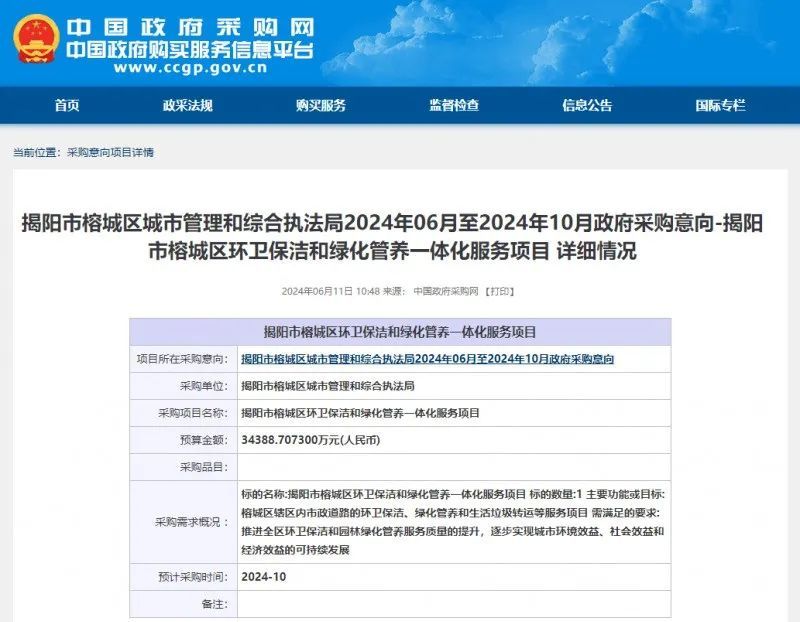
Task: Click the 当前位置 breadcrumb label
Action: [37, 153]
